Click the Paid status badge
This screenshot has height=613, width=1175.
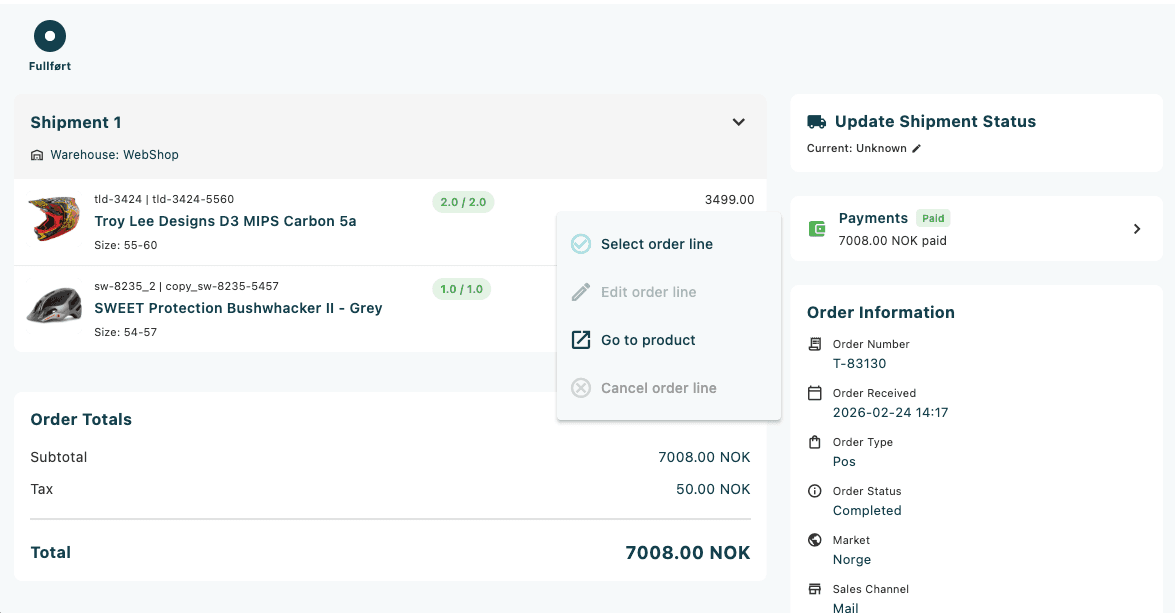933,219
